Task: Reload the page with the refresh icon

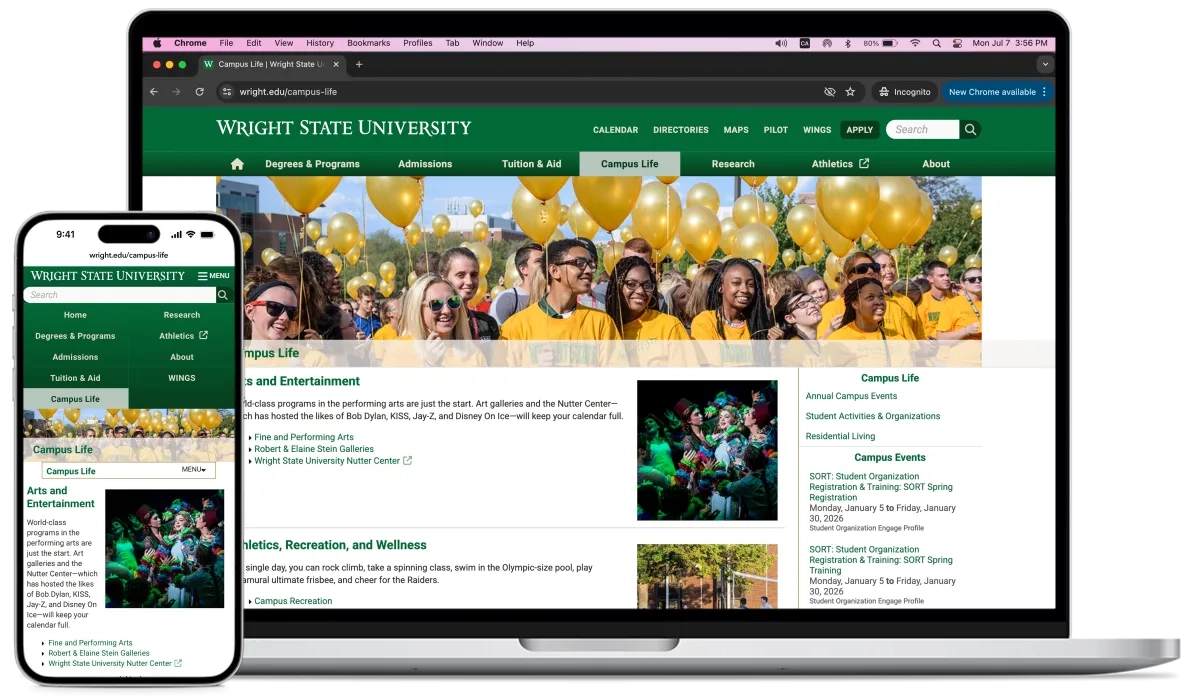Action: click(x=200, y=91)
